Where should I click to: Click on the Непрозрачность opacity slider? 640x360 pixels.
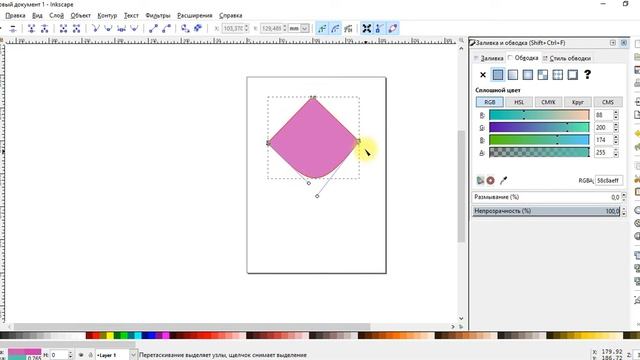(546, 211)
